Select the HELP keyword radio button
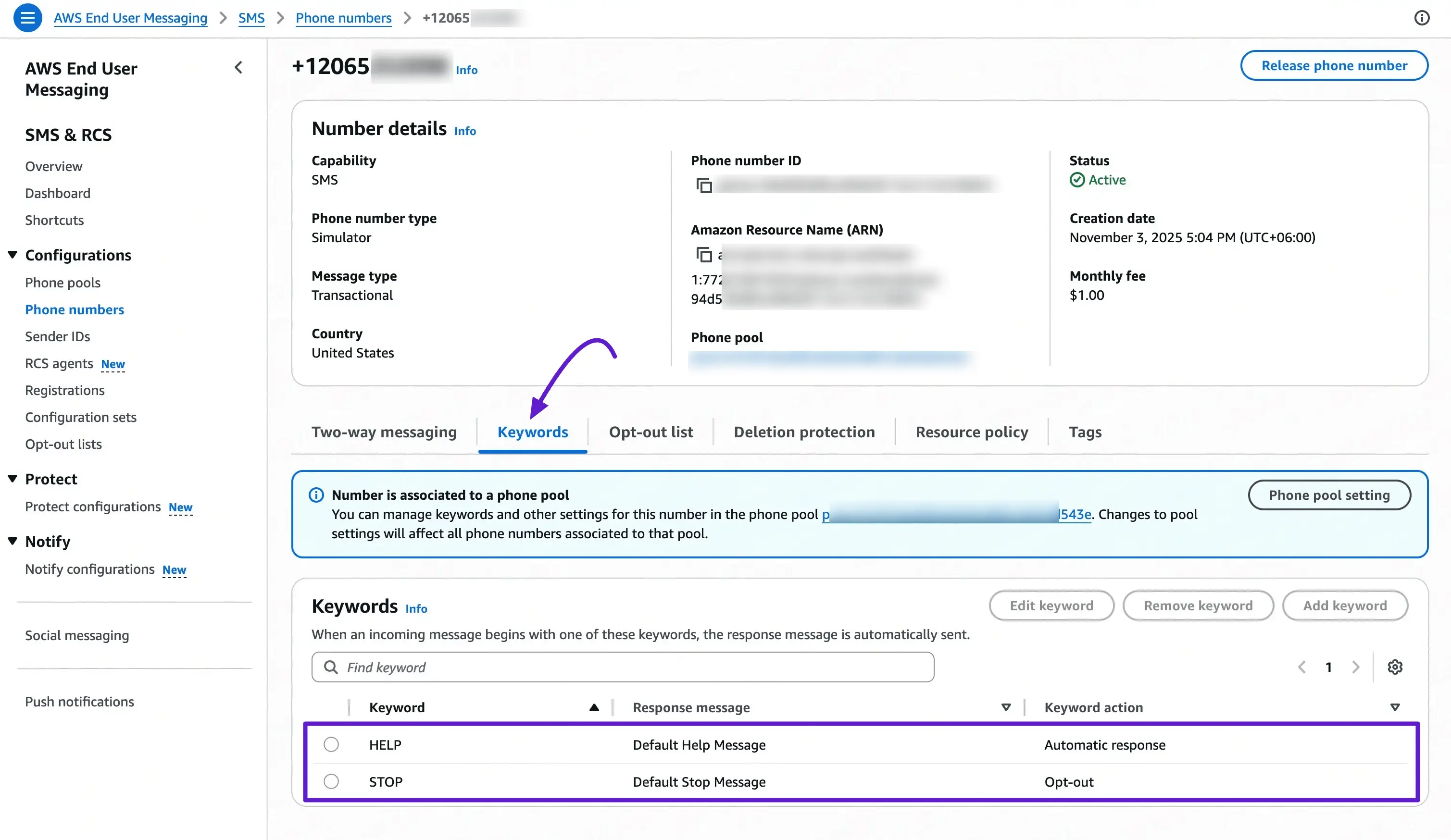The height and width of the screenshot is (840, 1451). [x=331, y=744]
